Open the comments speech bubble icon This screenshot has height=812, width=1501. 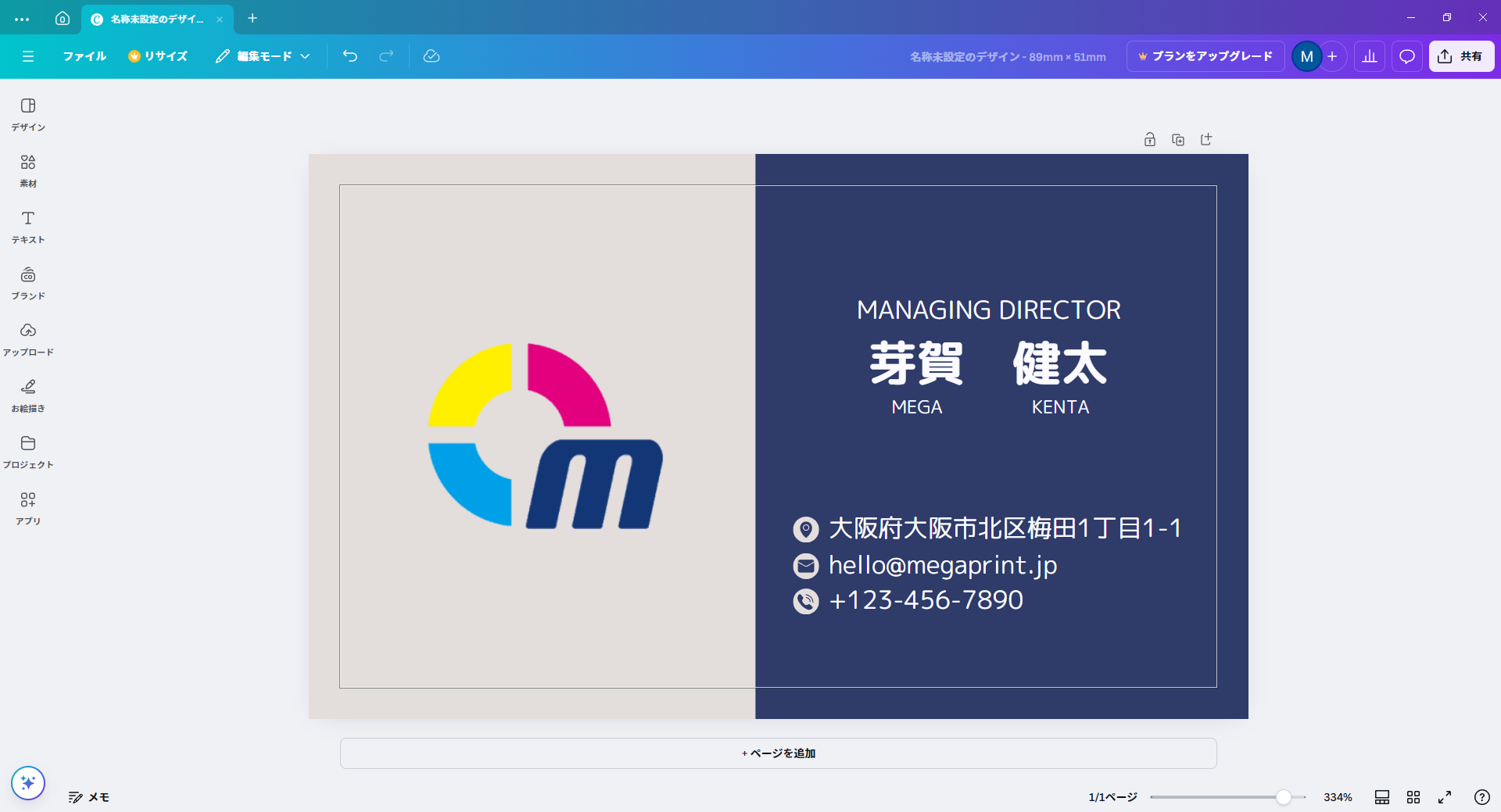[x=1406, y=56]
